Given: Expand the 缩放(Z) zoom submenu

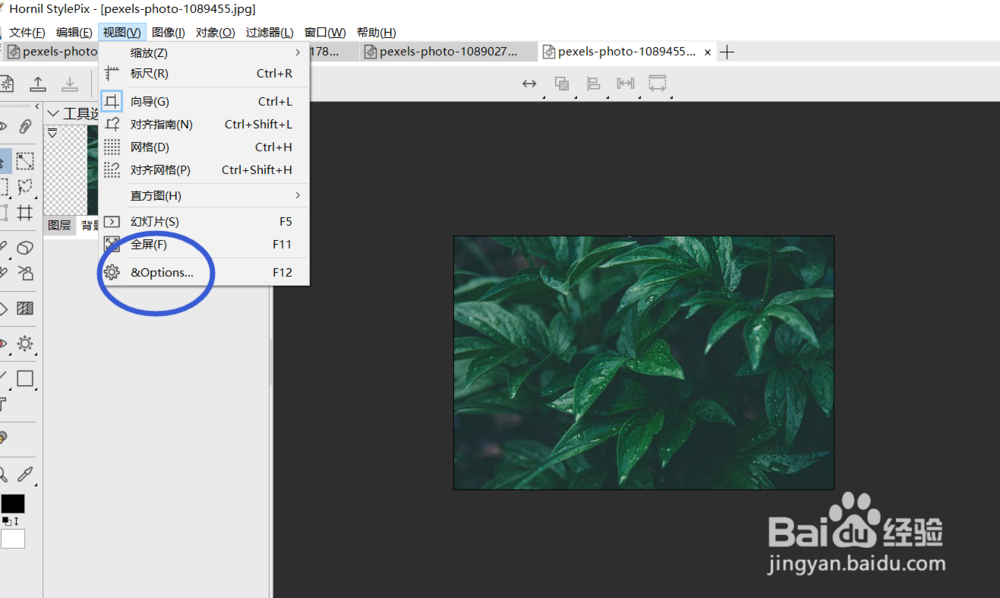Looking at the screenshot, I should pos(204,52).
